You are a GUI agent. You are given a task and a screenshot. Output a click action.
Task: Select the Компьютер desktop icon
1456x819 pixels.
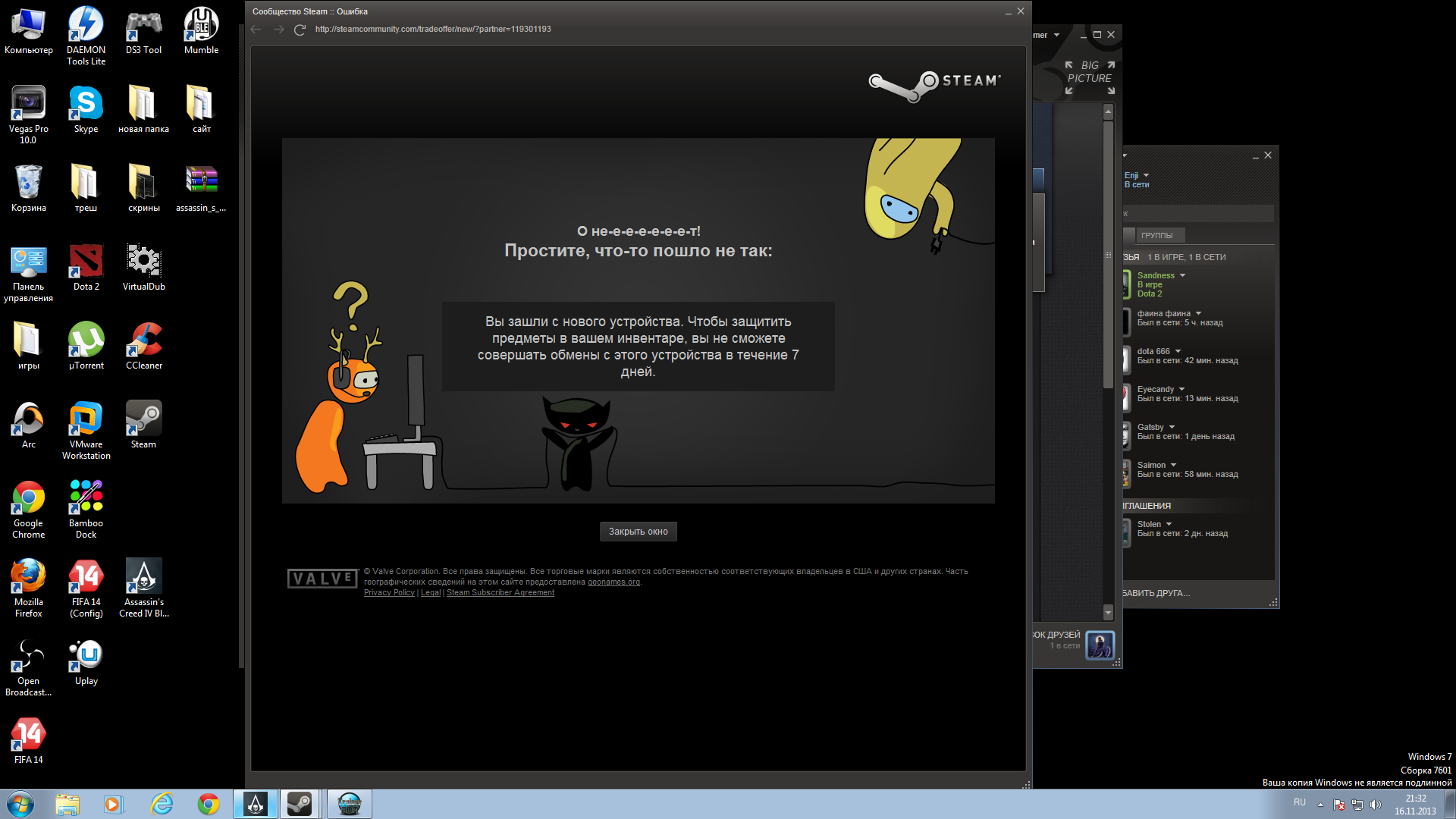(x=29, y=31)
